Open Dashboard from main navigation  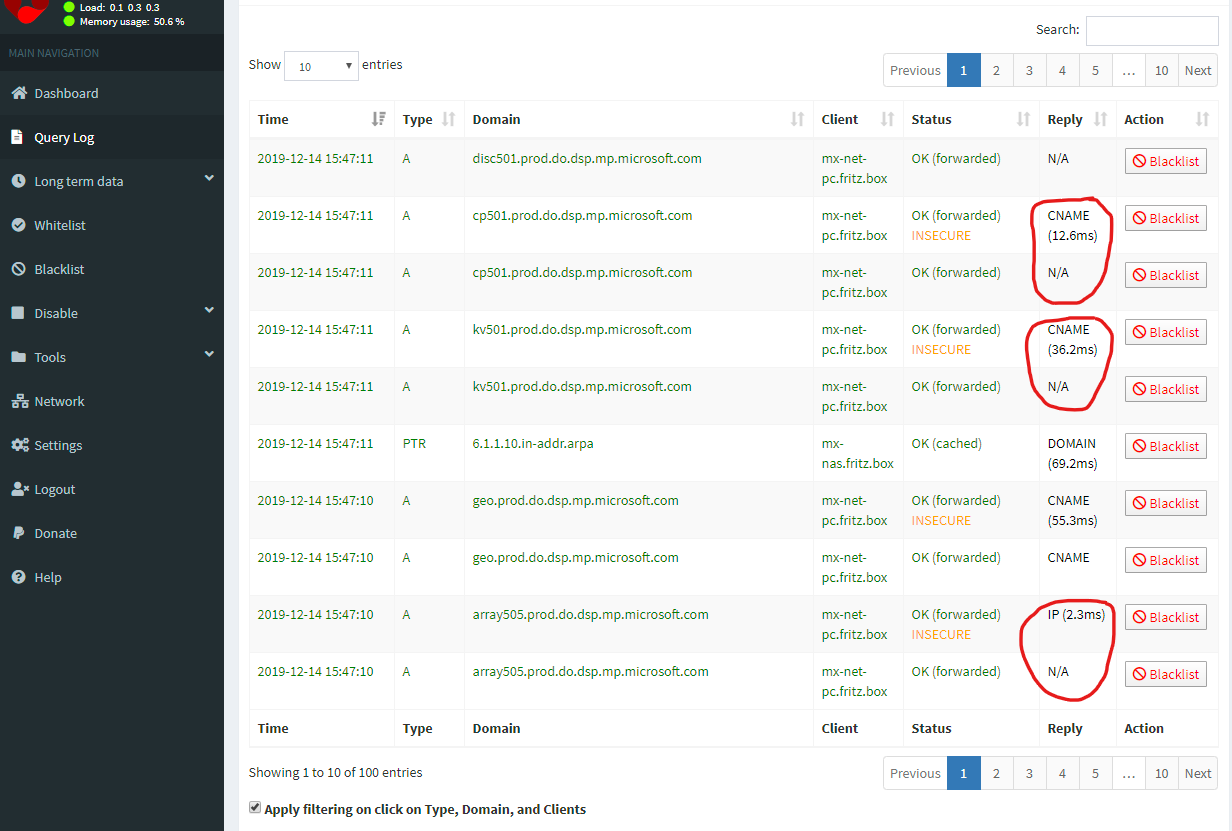(112, 93)
